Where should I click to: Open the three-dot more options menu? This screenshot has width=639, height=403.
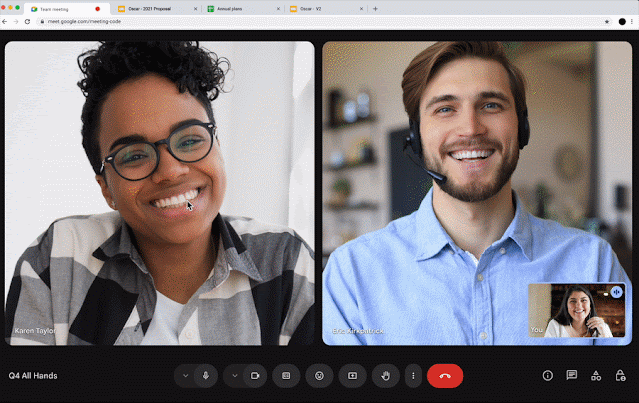[413, 376]
